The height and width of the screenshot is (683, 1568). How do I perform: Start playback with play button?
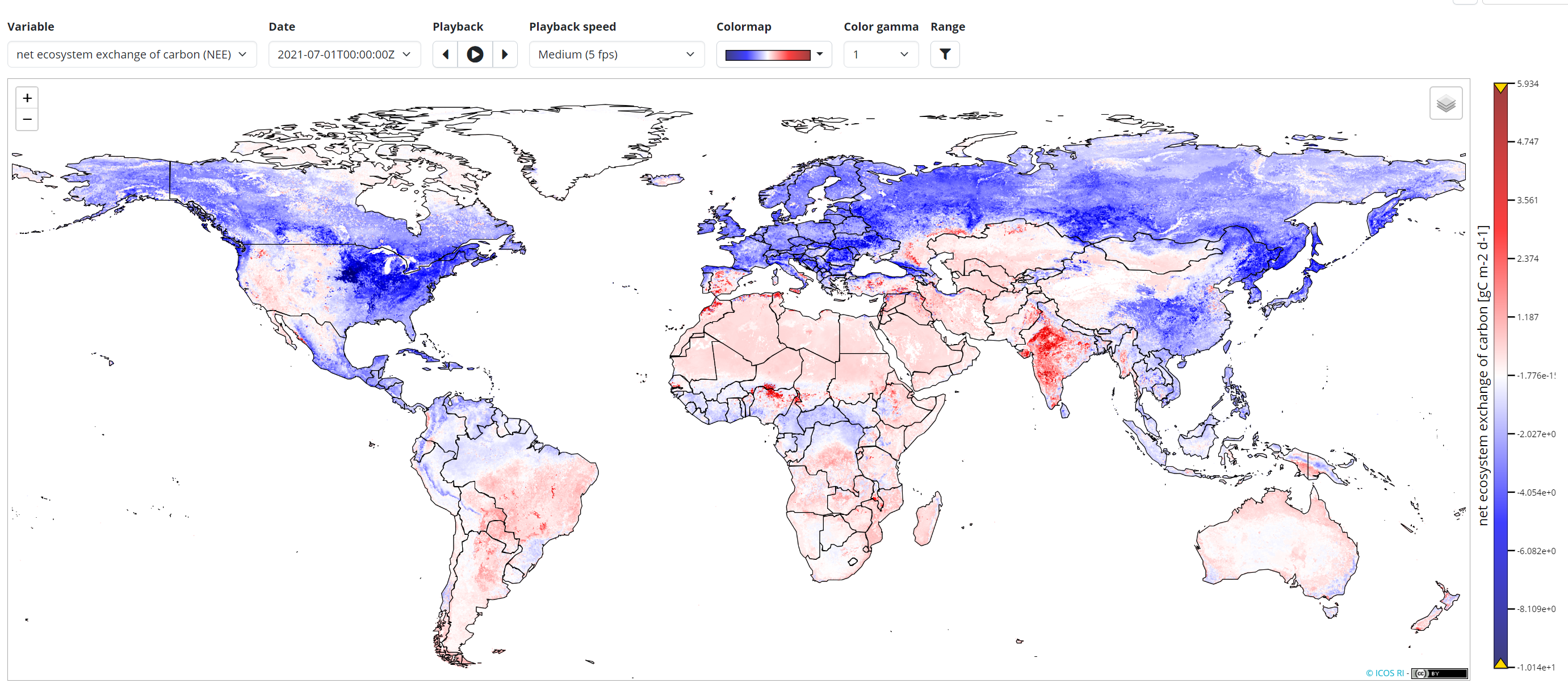tap(475, 54)
